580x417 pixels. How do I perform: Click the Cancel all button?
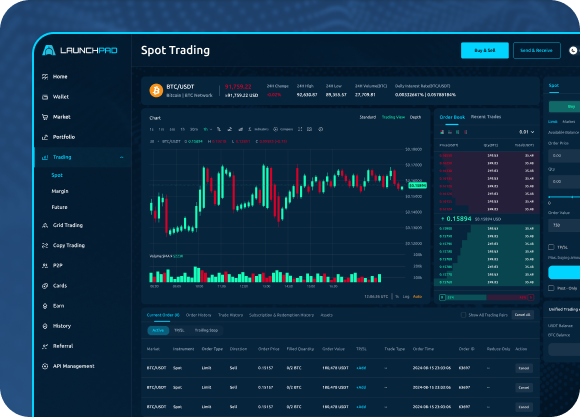point(522,315)
